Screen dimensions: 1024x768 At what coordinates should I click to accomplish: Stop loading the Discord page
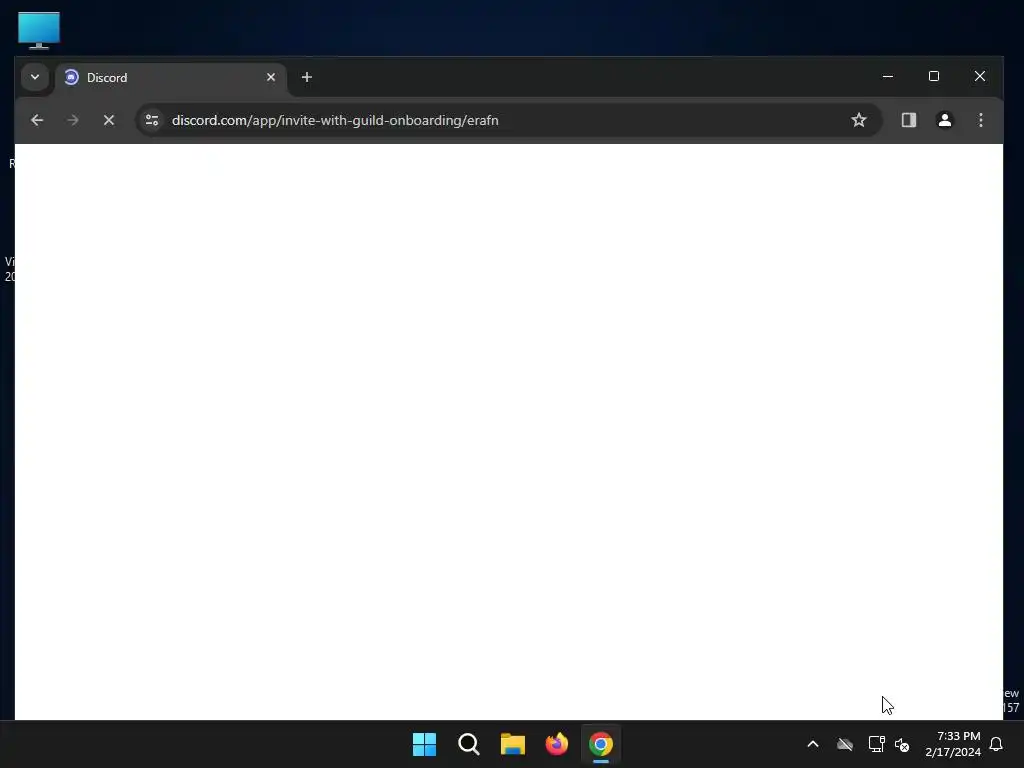109,120
